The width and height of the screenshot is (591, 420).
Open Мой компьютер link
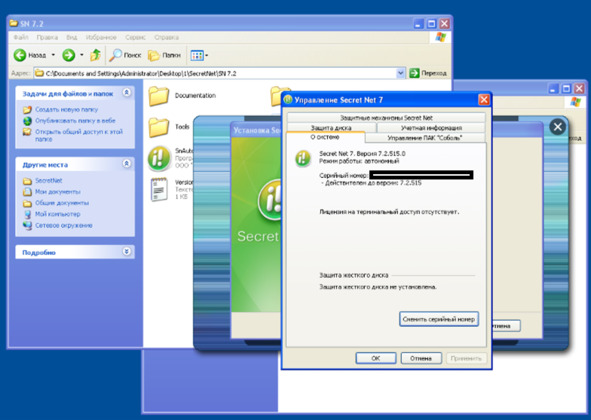58,214
